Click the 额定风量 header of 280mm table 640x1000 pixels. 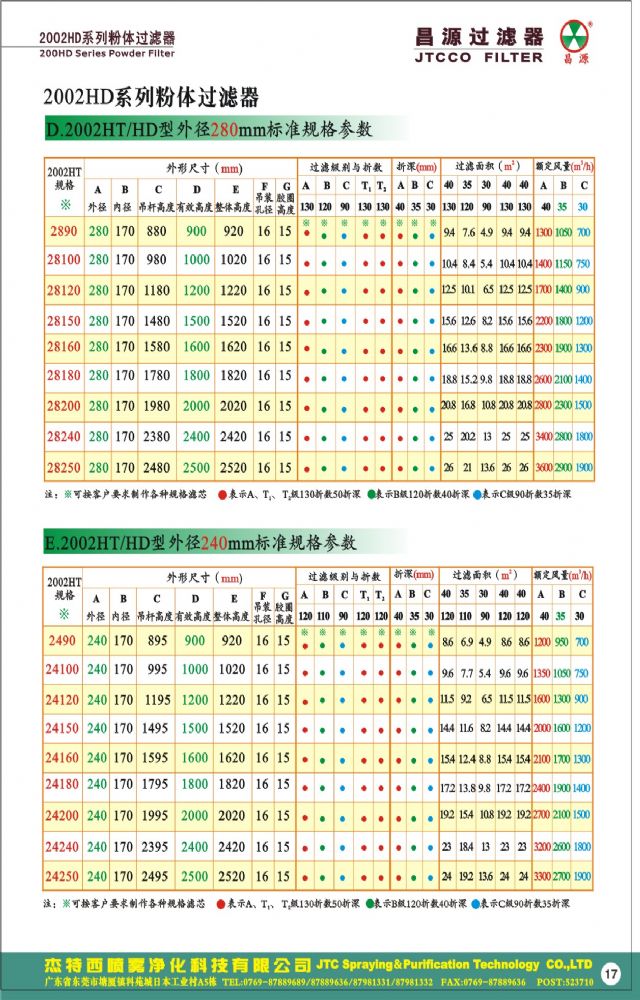tap(564, 166)
